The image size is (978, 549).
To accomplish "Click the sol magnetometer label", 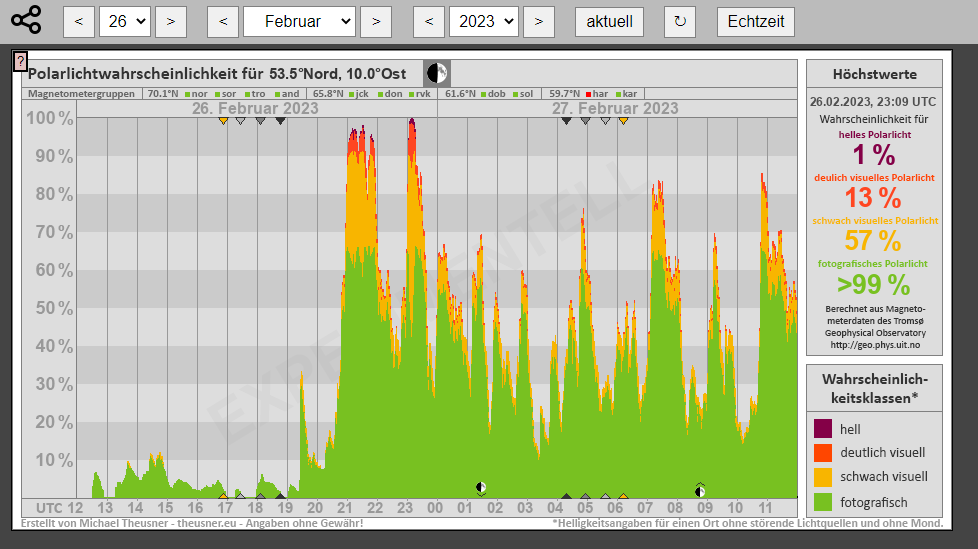I will click(526, 94).
